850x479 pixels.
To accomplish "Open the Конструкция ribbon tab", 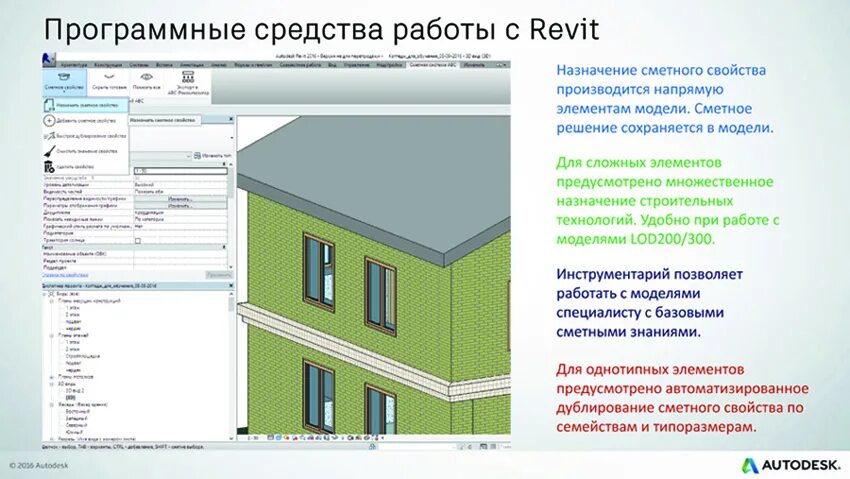I will point(108,64).
